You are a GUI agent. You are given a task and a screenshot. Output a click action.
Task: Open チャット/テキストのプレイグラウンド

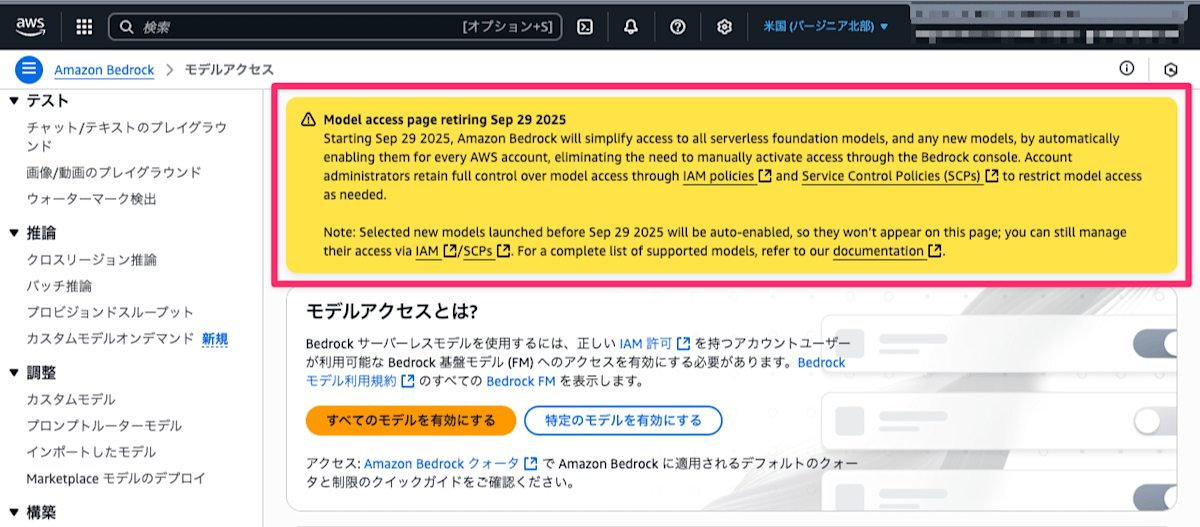pyautogui.click(x=126, y=136)
